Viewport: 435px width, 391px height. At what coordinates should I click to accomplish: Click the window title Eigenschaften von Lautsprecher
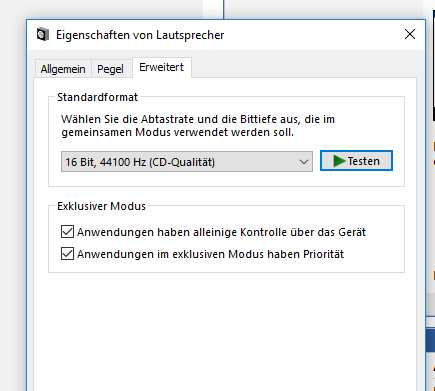[x=140, y=35]
